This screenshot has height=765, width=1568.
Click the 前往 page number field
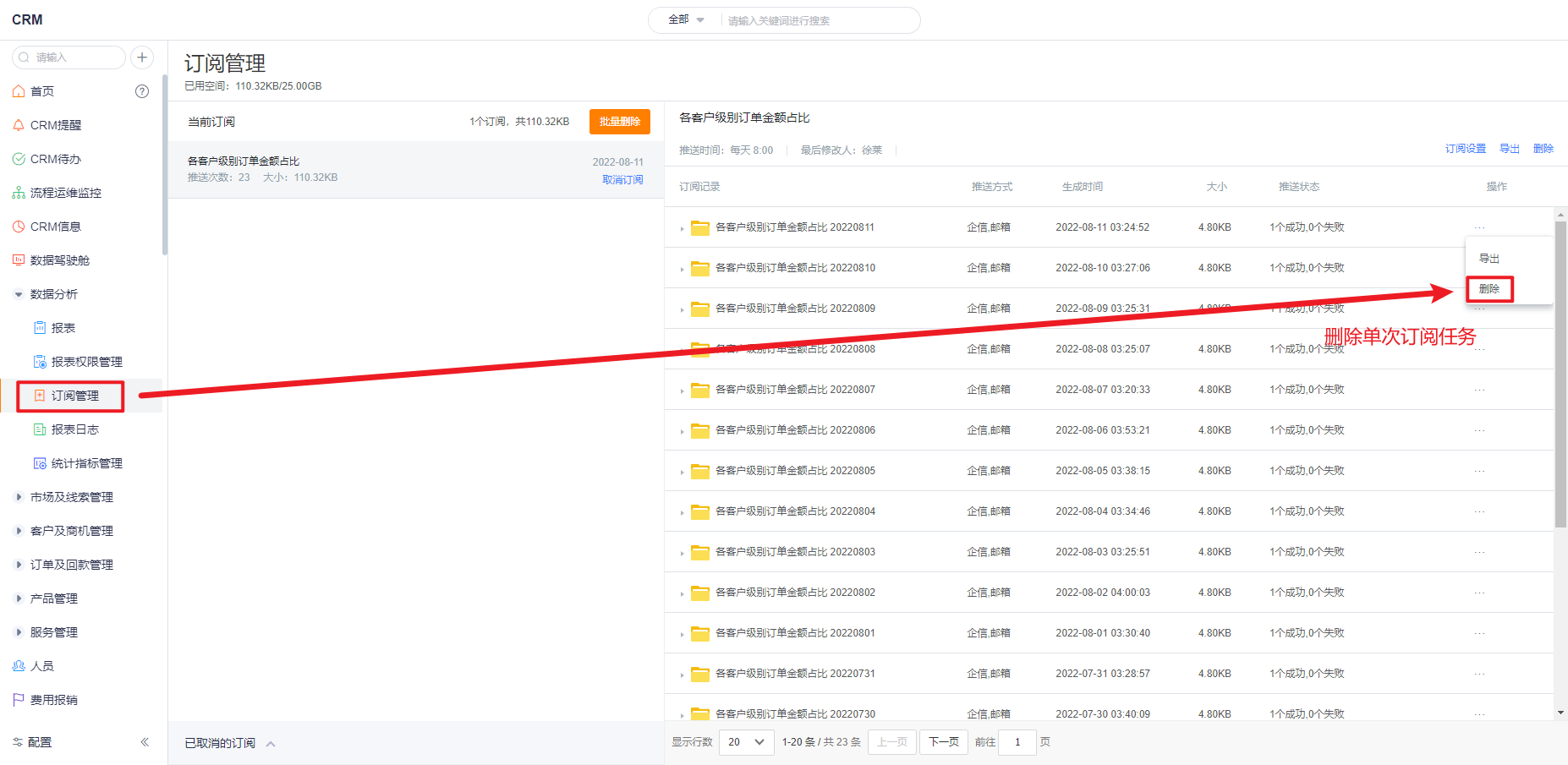[x=1017, y=742]
